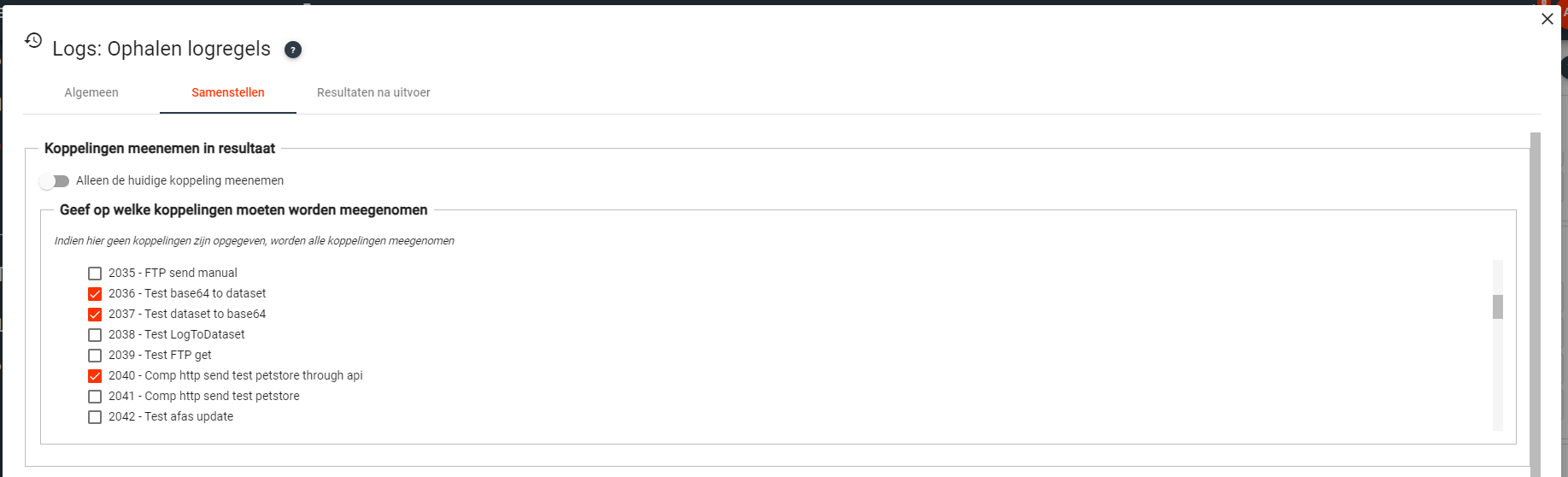Click the help question mark icon

[x=293, y=50]
